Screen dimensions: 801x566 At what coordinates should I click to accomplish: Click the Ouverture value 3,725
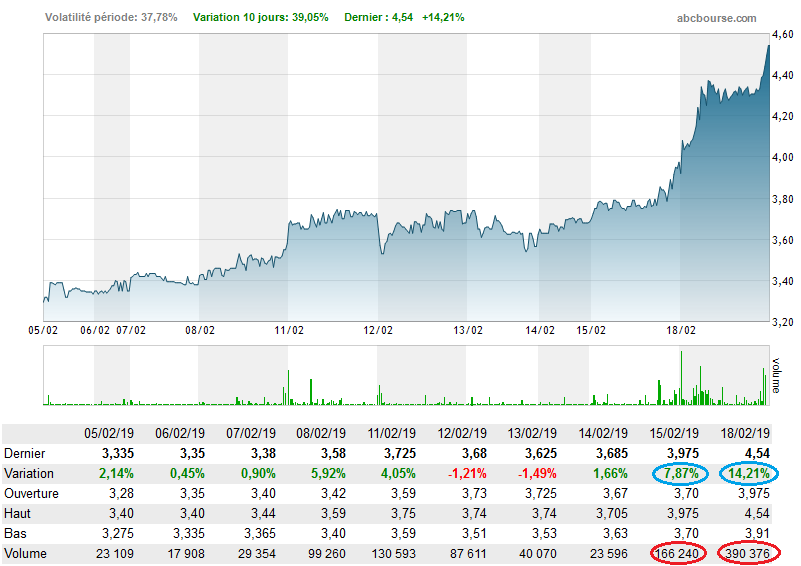pyautogui.click(x=541, y=493)
